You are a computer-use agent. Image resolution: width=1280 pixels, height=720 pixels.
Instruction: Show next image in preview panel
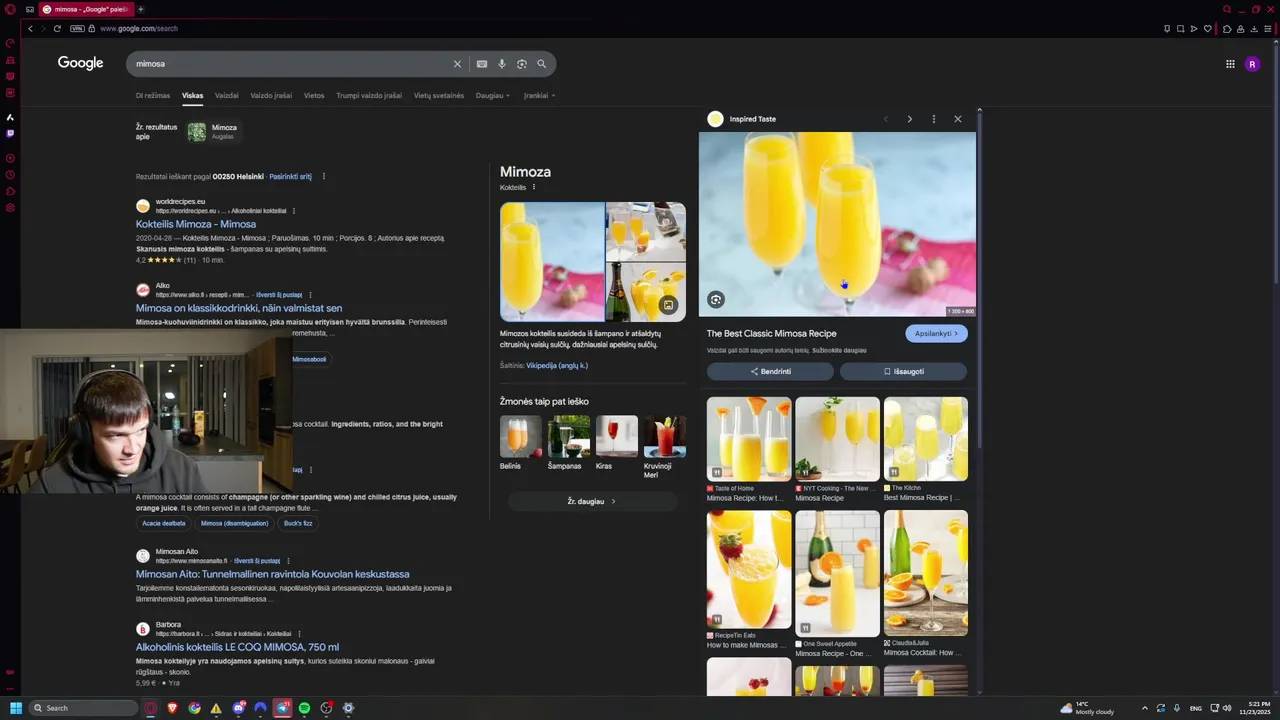click(x=909, y=119)
